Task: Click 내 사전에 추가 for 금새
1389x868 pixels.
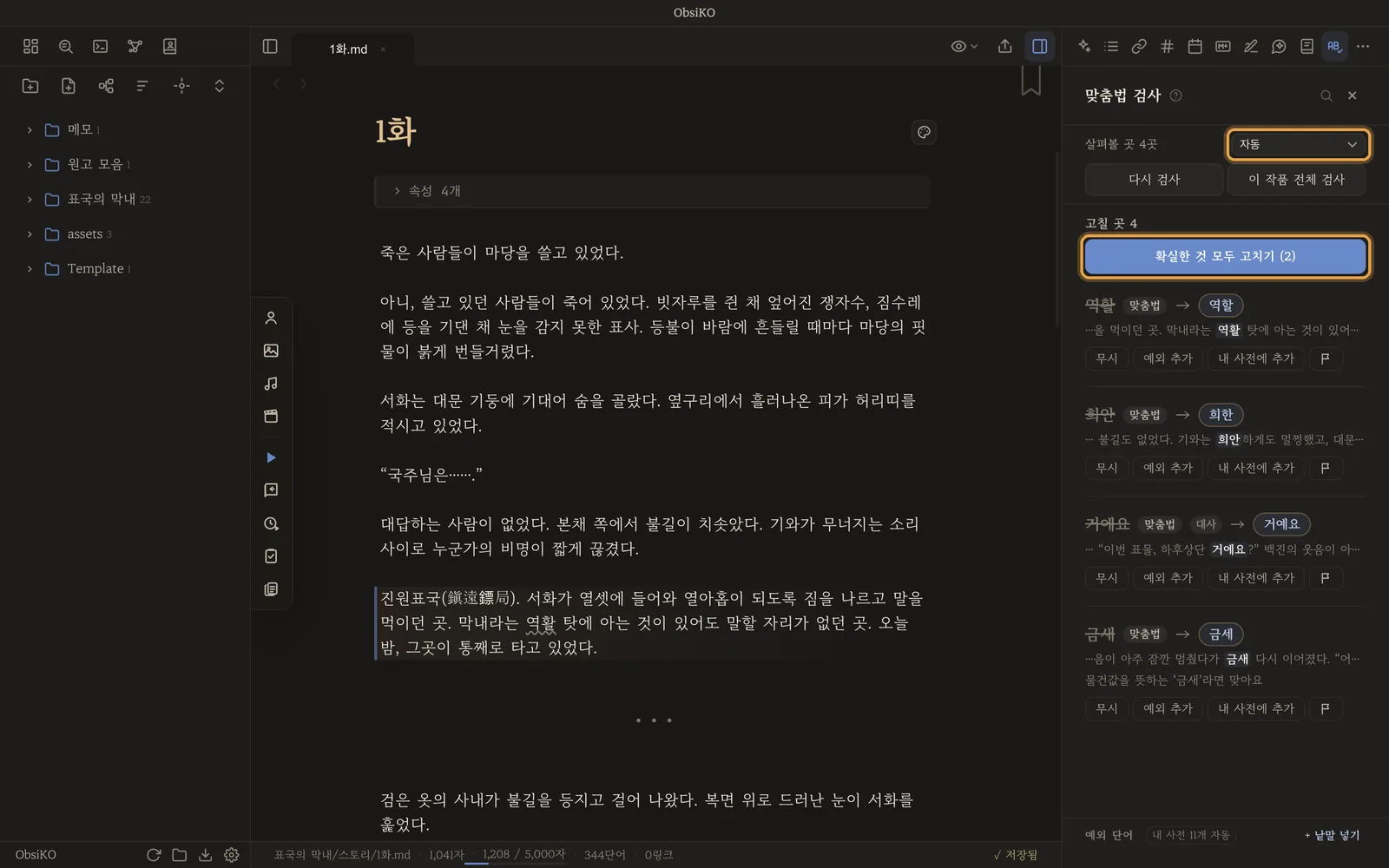Action: click(x=1255, y=709)
